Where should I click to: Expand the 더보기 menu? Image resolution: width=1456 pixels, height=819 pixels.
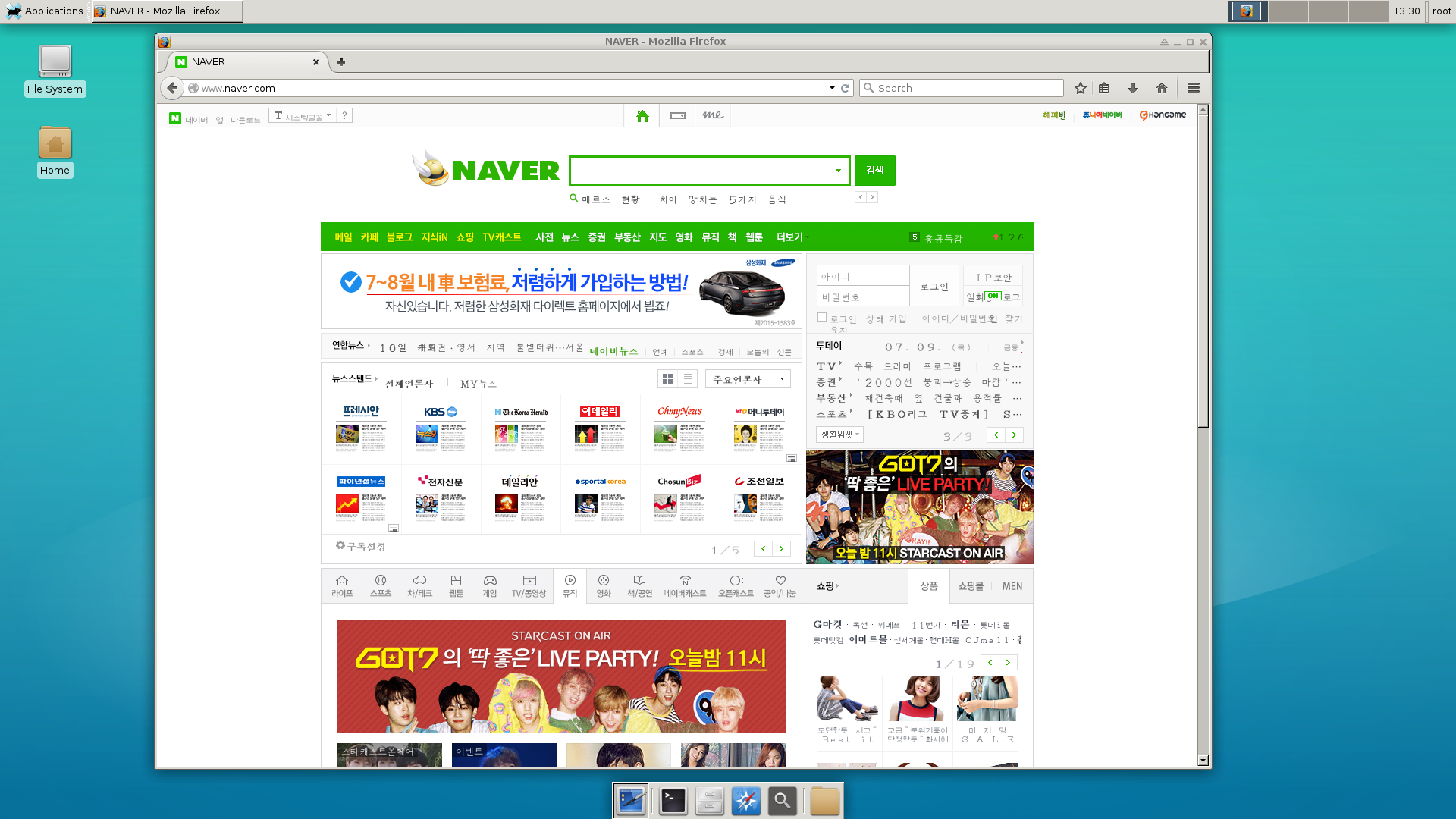click(792, 237)
